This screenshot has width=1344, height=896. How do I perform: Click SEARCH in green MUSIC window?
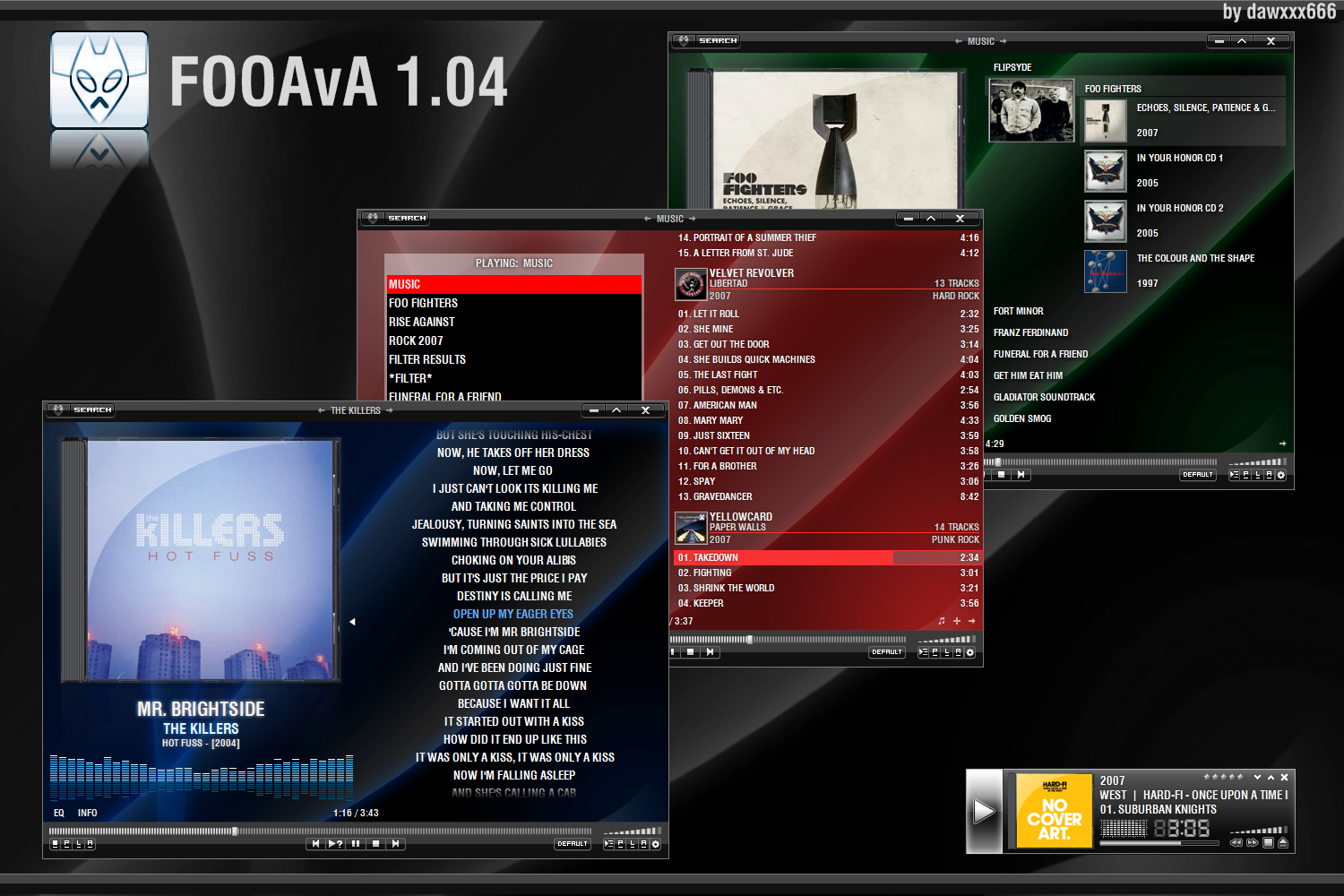tap(718, 40)
